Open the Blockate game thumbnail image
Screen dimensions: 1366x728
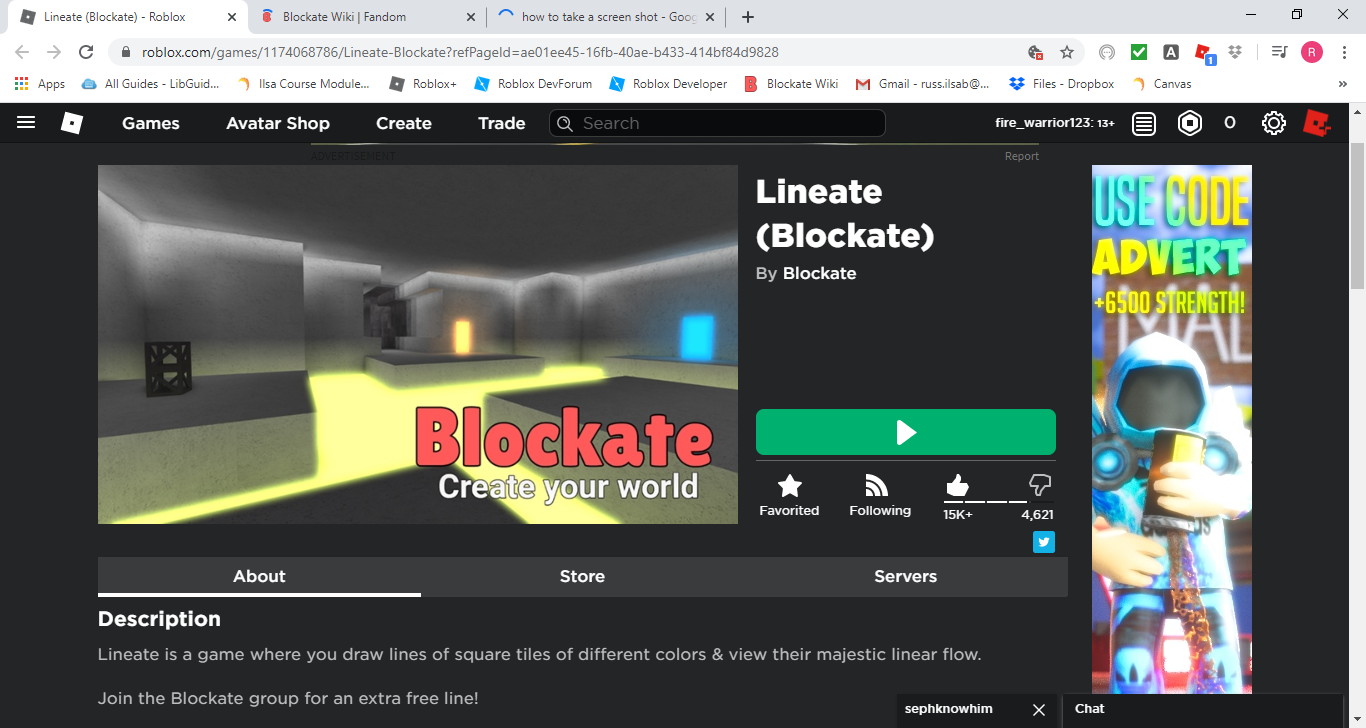pyautogui.click(x=418, y=344)
